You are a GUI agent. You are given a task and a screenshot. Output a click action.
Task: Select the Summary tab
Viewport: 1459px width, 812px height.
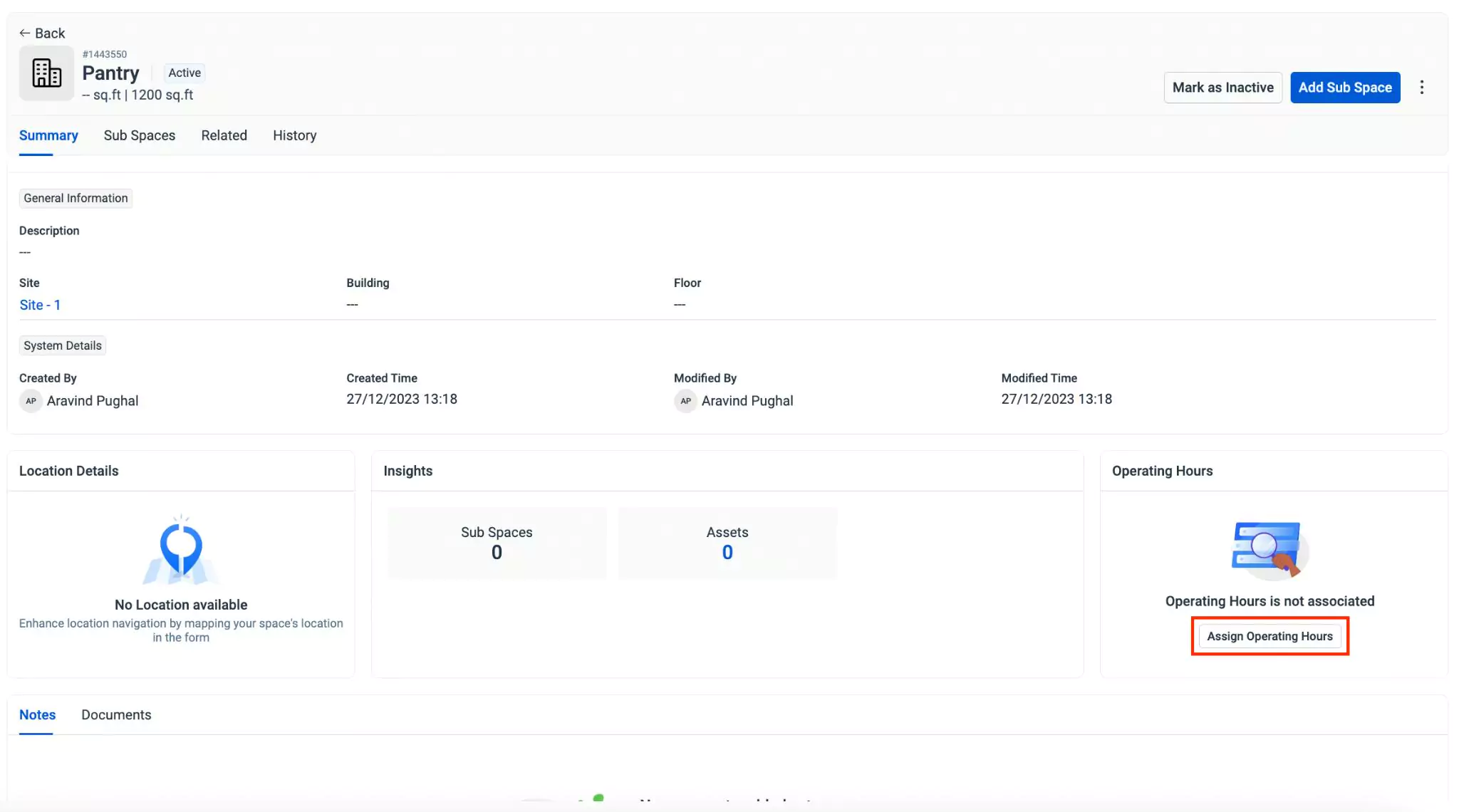[x=48, y=135]
